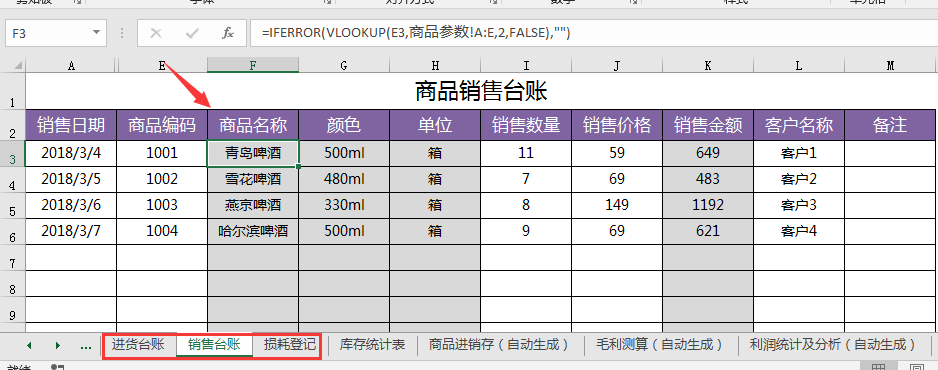Select sales amount cell 649
The image size is (938, 370).
pyautogui.click(x=708, y=153)
